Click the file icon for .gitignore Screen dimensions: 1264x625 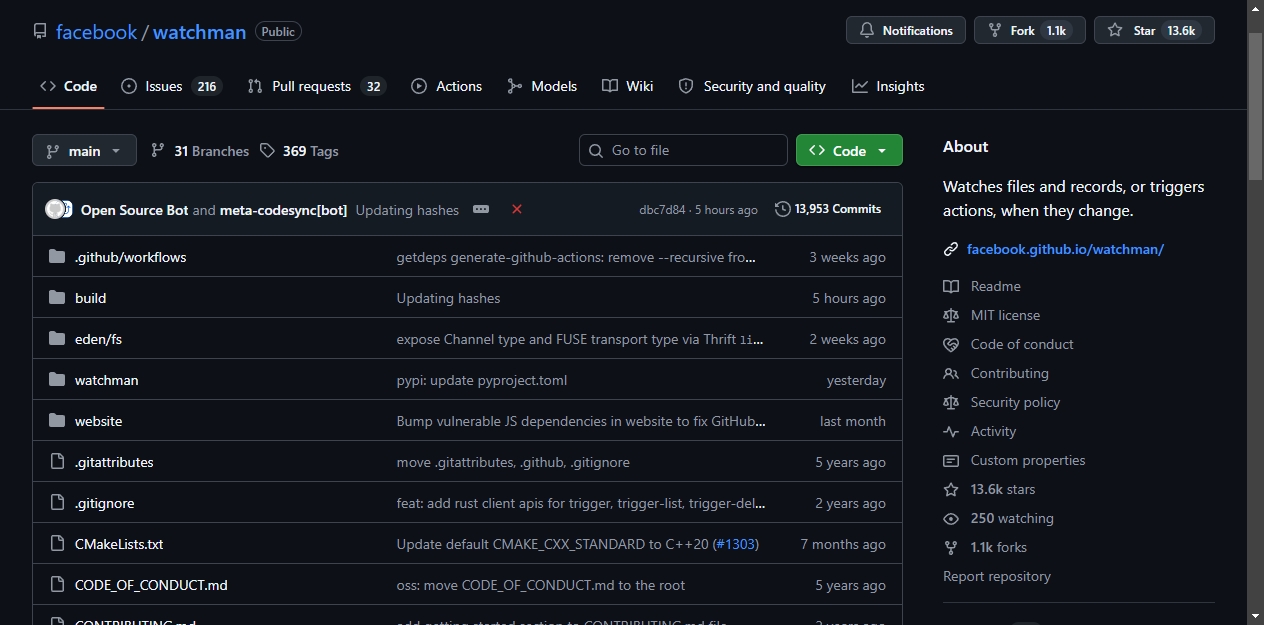pos(57,503)
